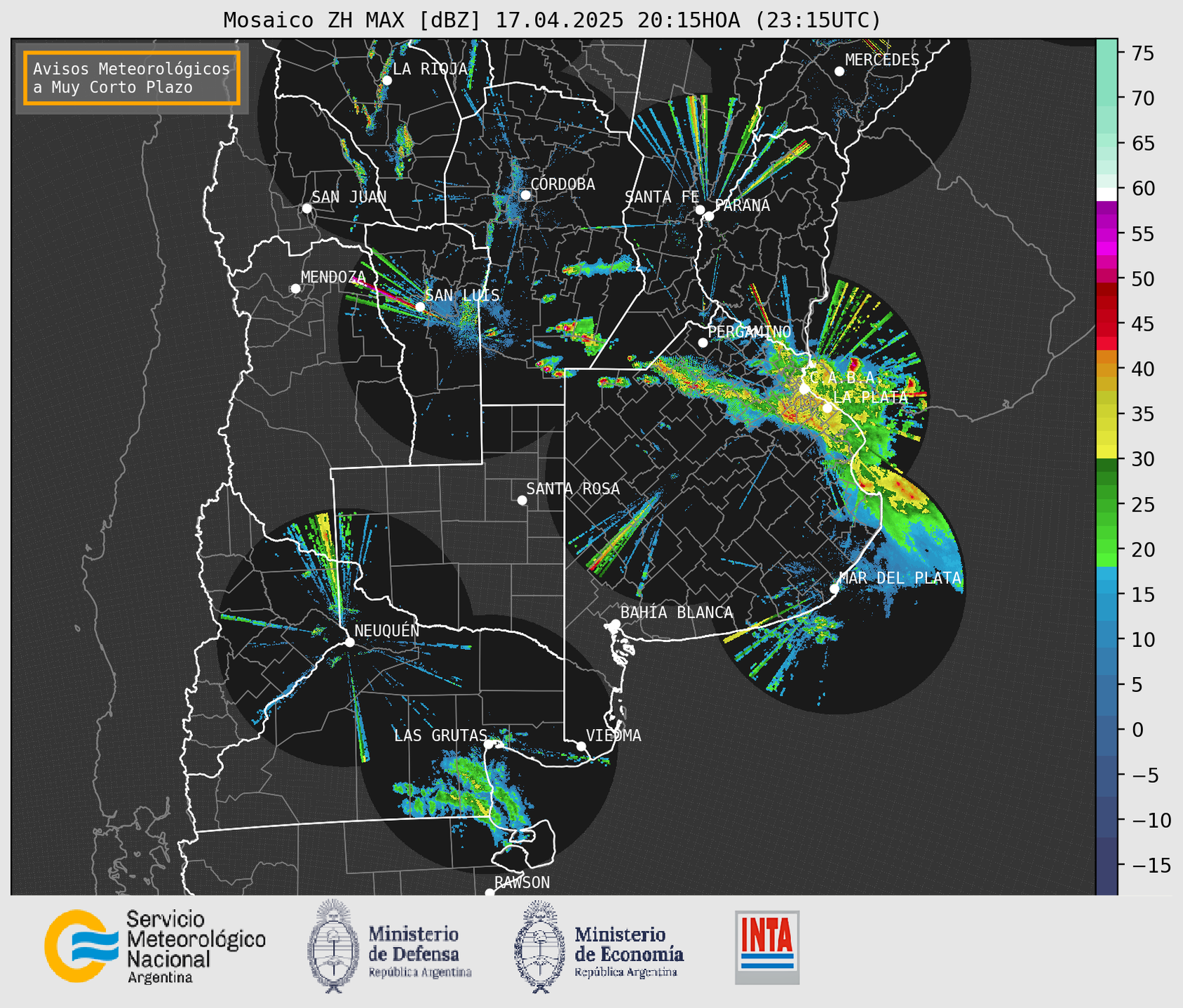Click the NEUQUÉN city marker dot
1183x1008 pixels.
click(x=350, y=642)
